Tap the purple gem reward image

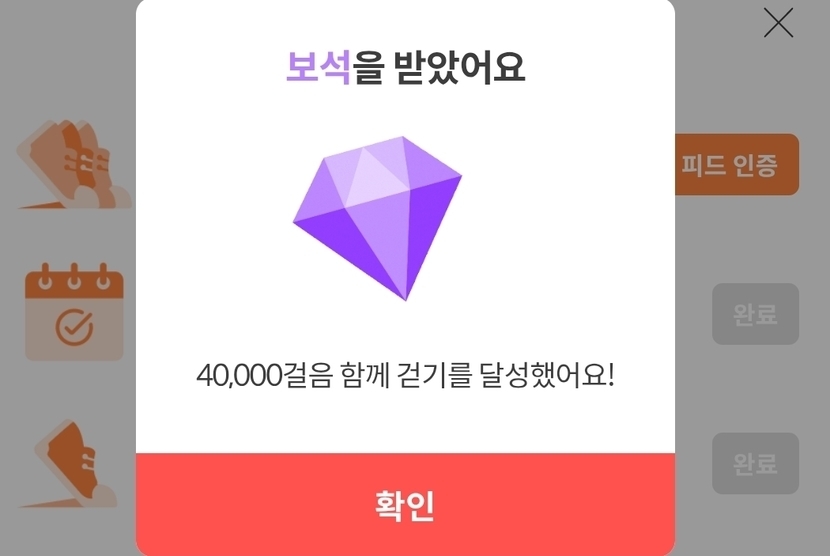[x=377, y=218]
